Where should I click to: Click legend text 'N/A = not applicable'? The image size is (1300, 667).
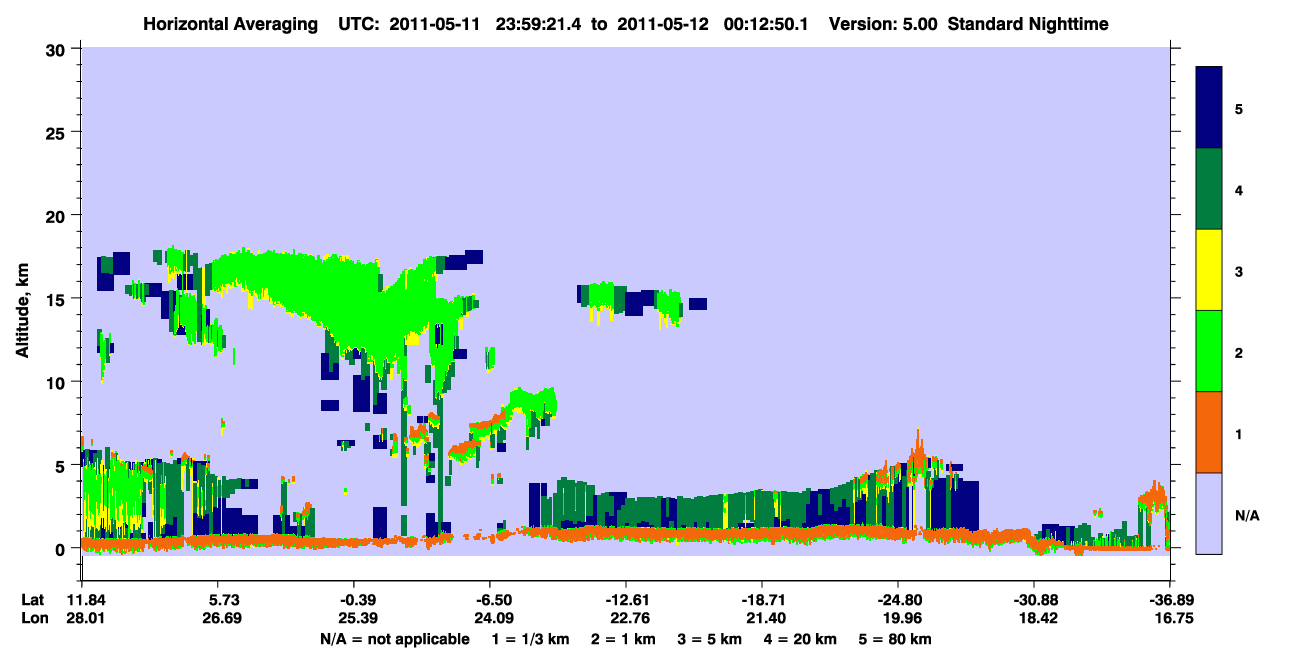point(394,639)
